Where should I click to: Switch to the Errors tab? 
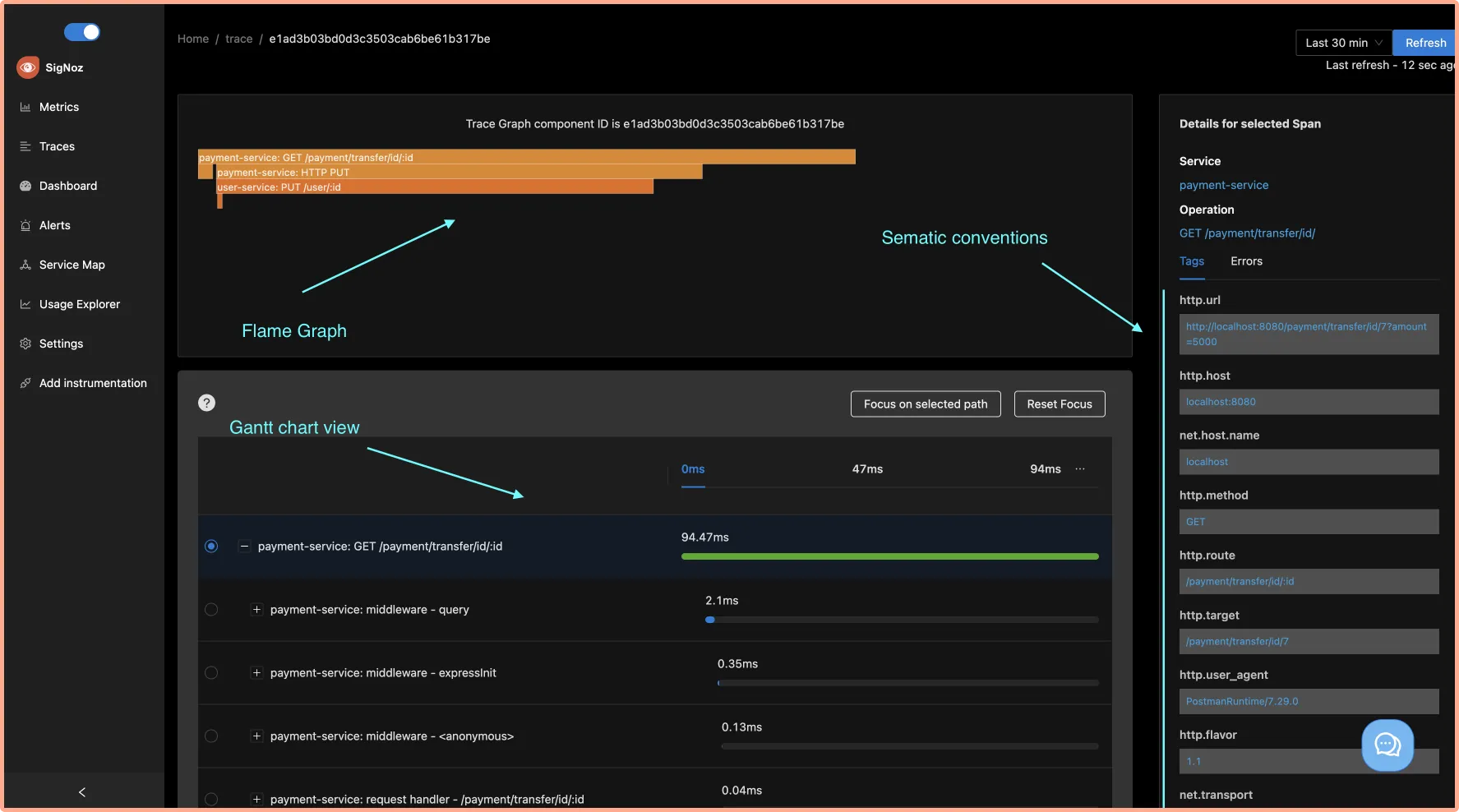[1246, 261]
